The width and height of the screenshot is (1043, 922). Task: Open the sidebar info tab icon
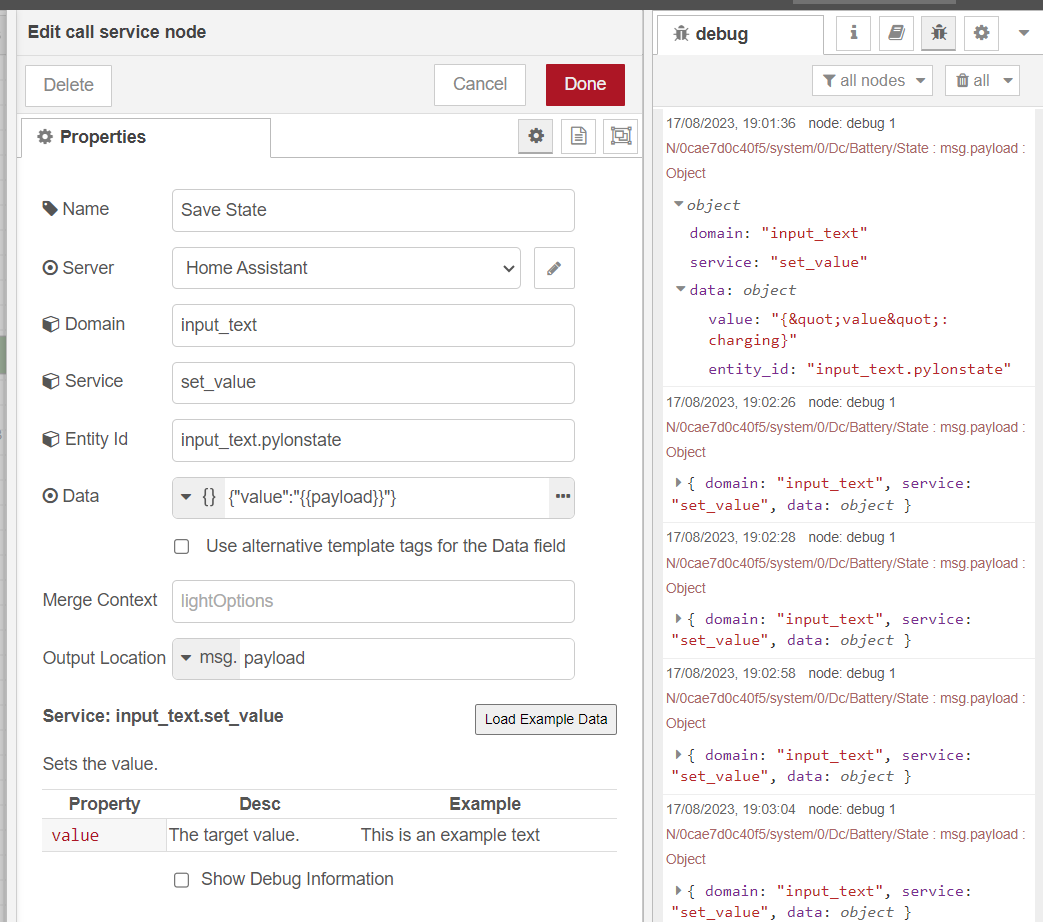(853, 33)
